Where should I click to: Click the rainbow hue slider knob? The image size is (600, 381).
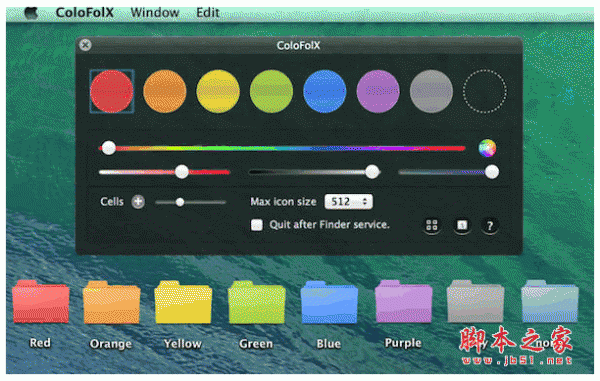(x=109, y=148)
